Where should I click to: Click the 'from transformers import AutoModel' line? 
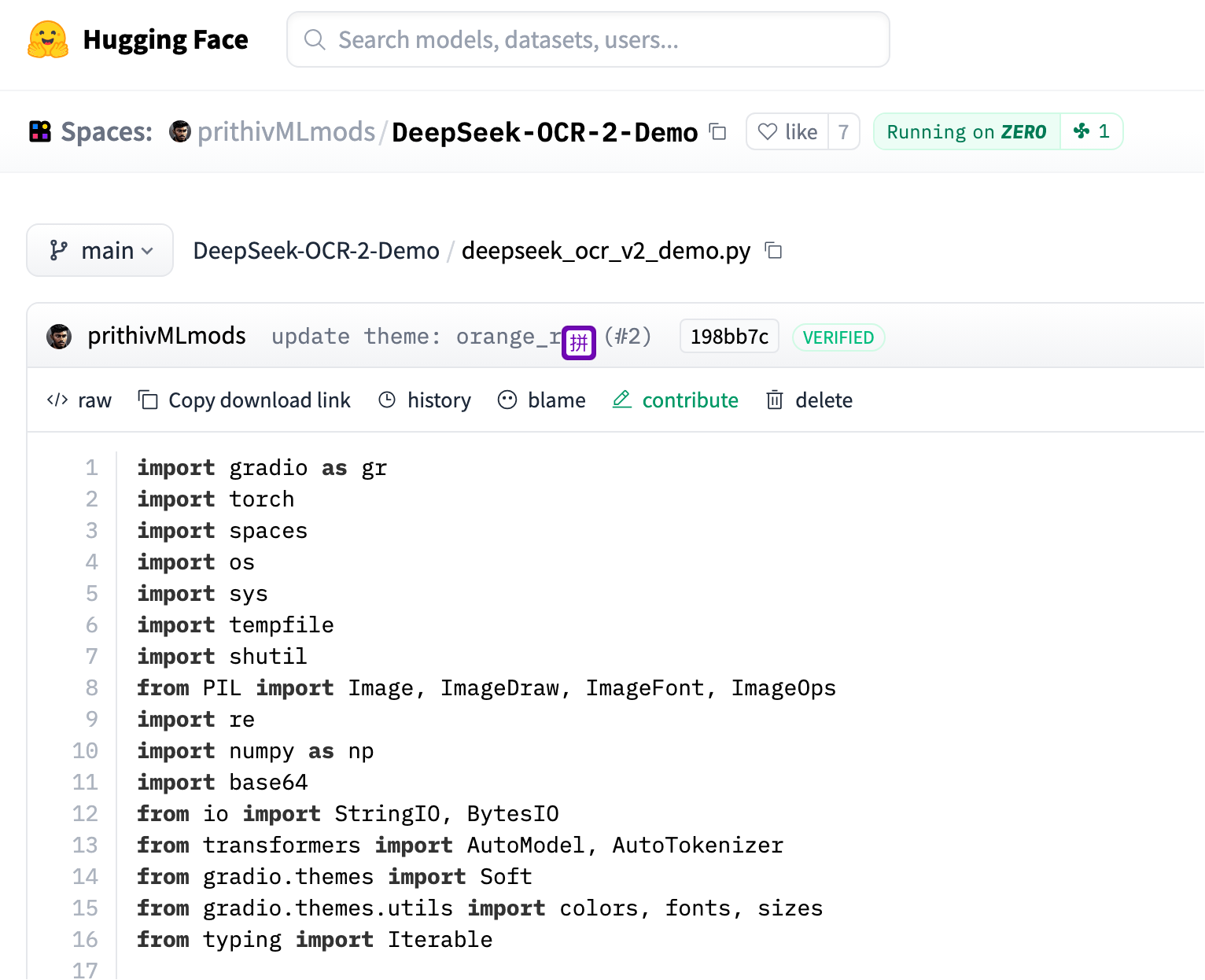[460, 846]
